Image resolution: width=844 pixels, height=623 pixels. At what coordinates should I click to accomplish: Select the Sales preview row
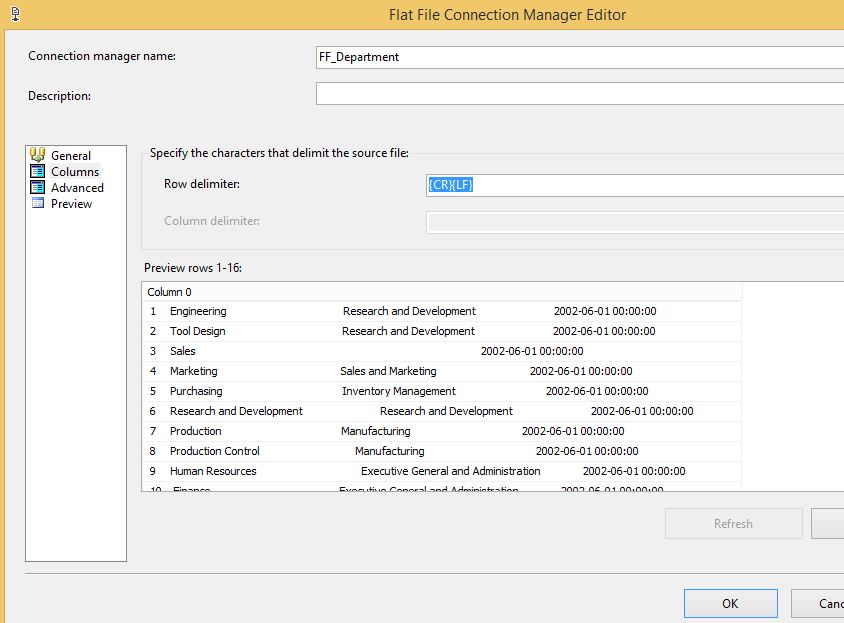(x=442, y=351)
